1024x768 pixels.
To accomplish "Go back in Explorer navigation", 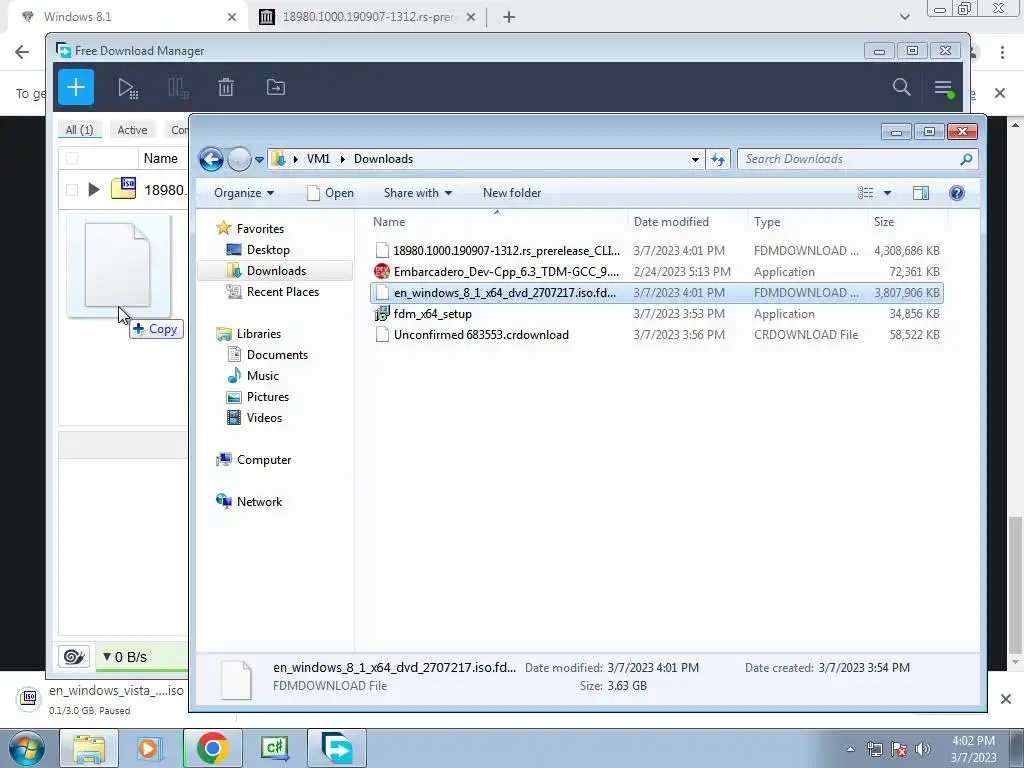I will [x=211, y=159].
